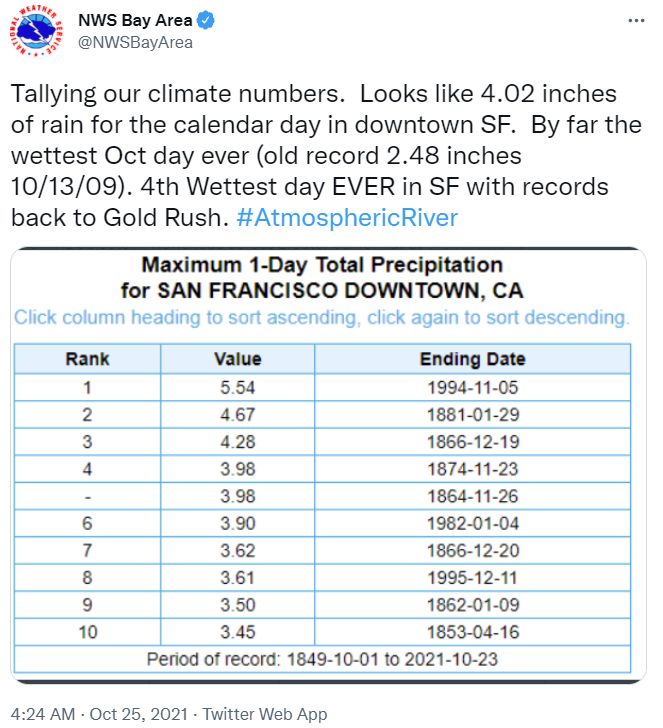Screen dimensions: 663x728
Task: Click the sort instruction text above table
Action: pyautogui.click(x=322, y=318)
